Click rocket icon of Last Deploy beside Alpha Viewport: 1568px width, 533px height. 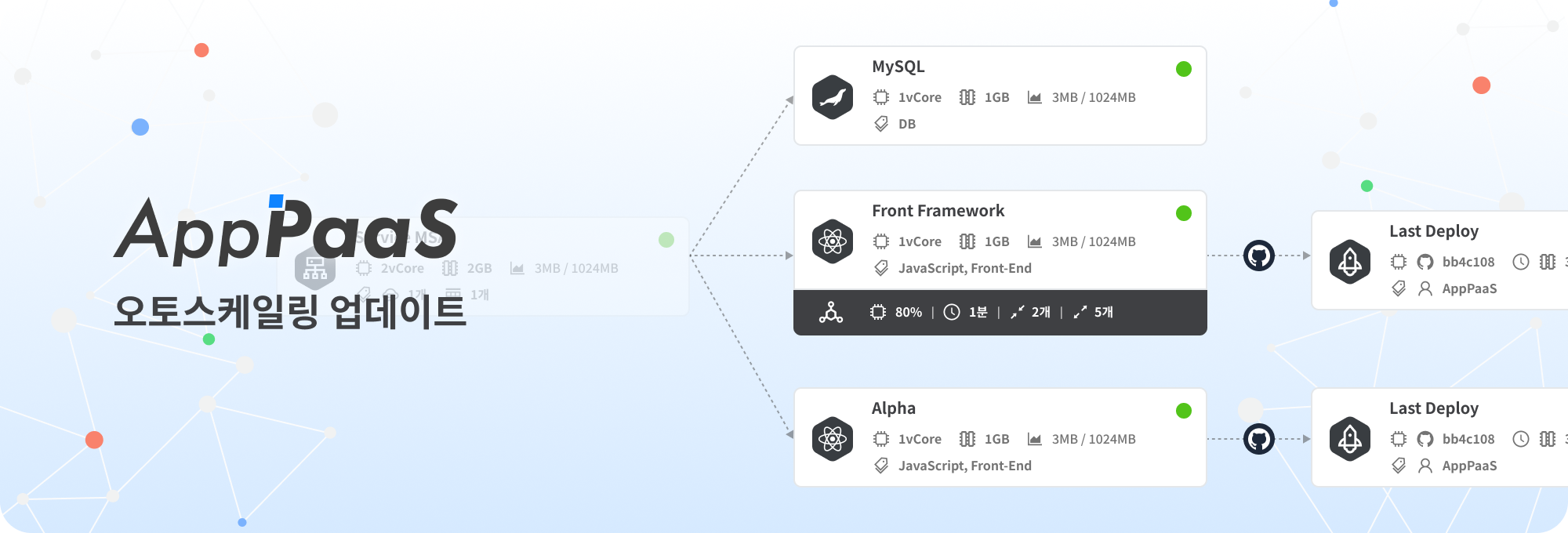coord(1350,439)
